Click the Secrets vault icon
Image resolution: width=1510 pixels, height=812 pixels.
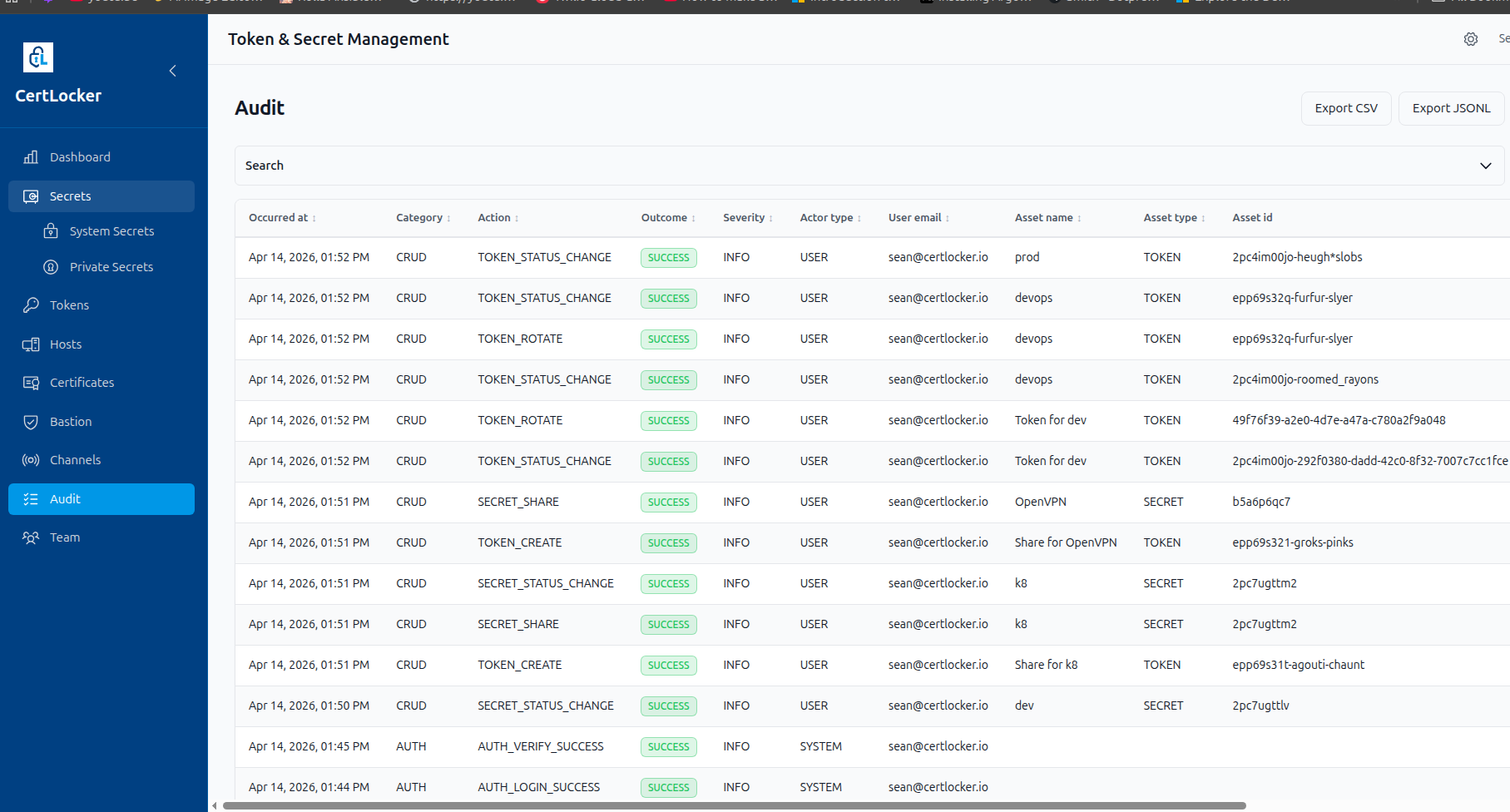click(x=31, y=196)
